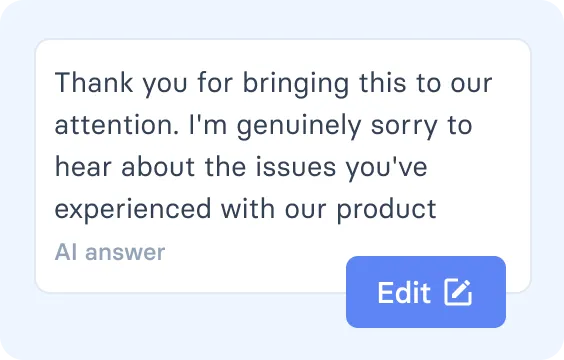Click the word "about" in the answer

[x=158, y=167]
